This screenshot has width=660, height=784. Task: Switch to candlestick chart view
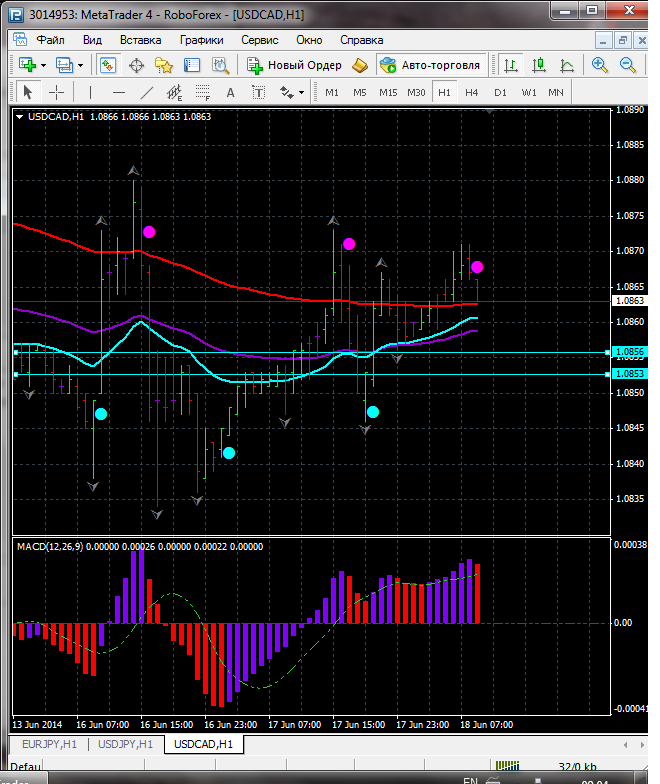click(539, 65)
